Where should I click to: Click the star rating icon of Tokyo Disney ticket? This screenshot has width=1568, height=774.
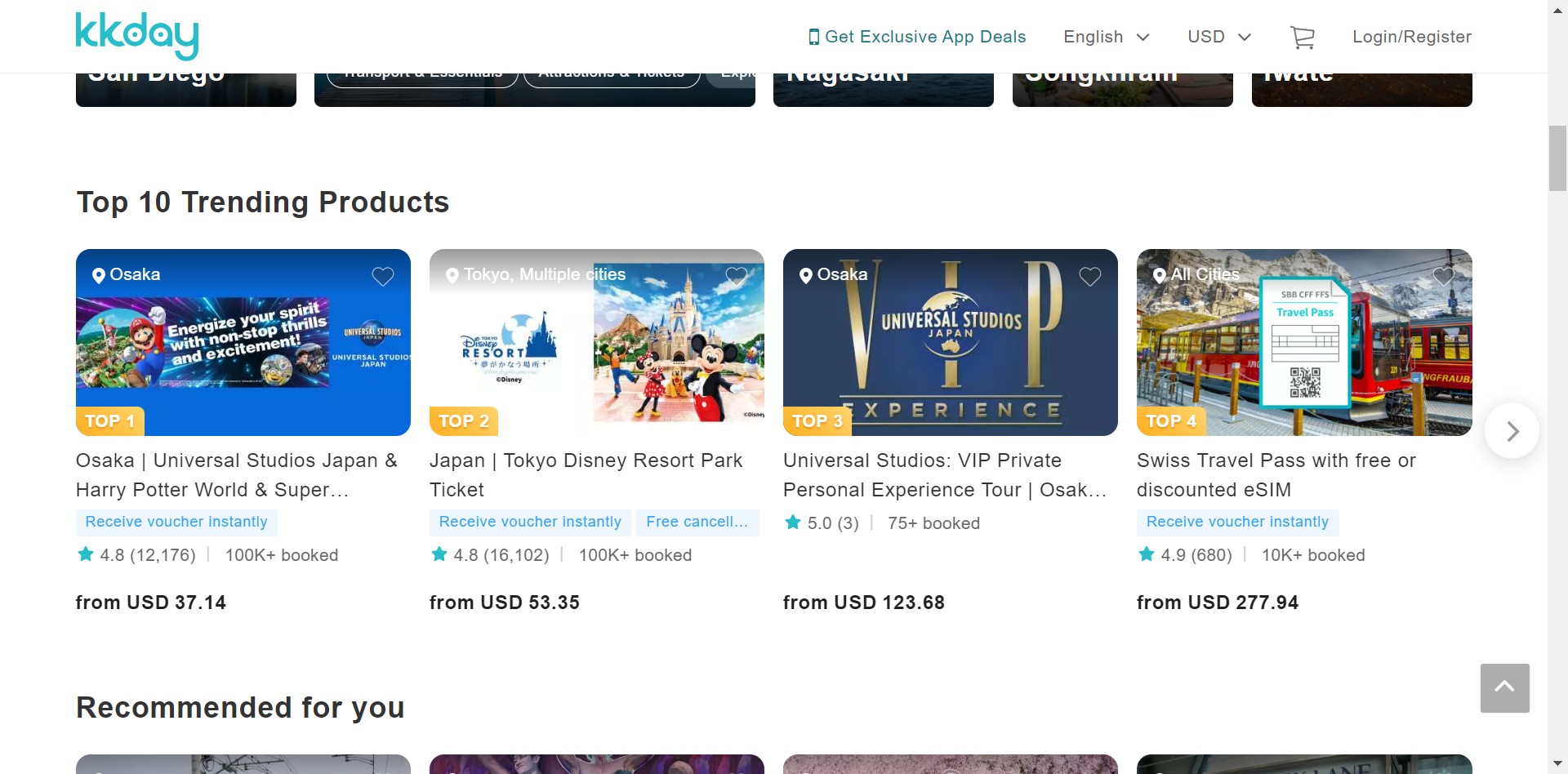click(439, 555)
